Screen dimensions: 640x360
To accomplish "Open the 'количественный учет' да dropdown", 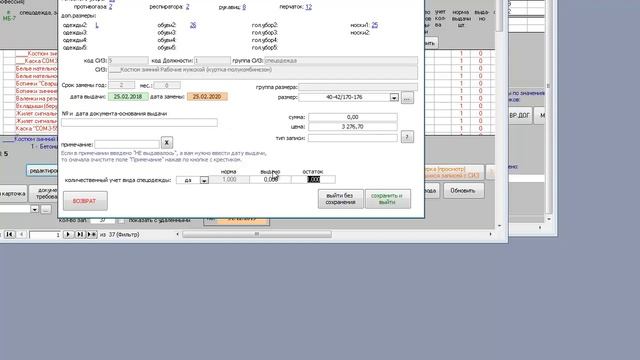I will (204, 180).
